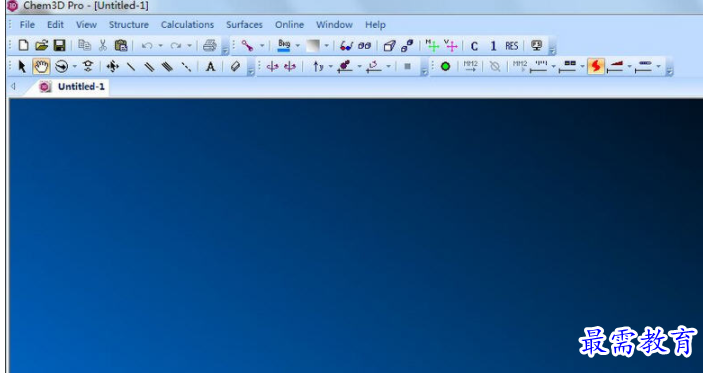
Task: Open the File menu
Action: (27, 25)
